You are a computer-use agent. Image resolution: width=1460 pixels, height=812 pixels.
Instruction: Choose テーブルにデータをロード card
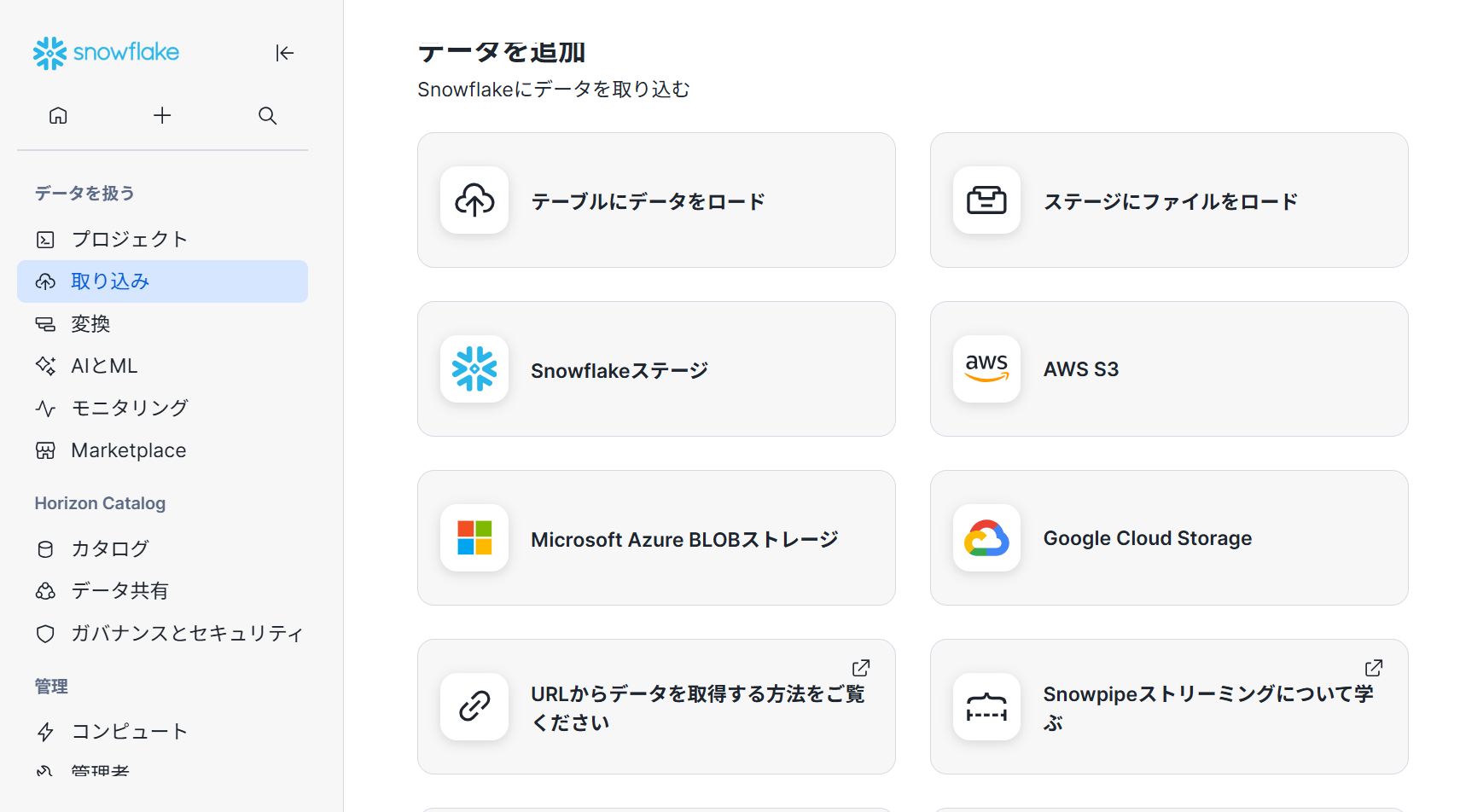pyautogui.click(x=656, y=200)
